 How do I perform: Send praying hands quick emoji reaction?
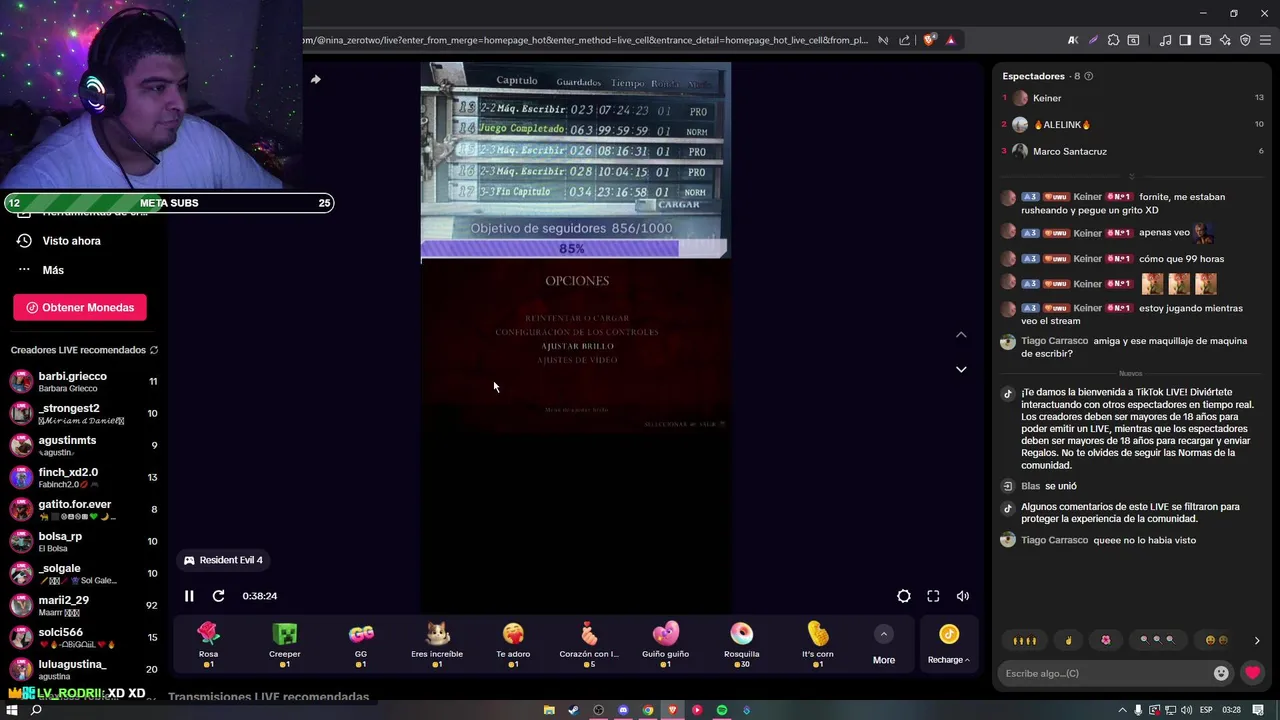pyautogui.click(x=1025, y=640)
